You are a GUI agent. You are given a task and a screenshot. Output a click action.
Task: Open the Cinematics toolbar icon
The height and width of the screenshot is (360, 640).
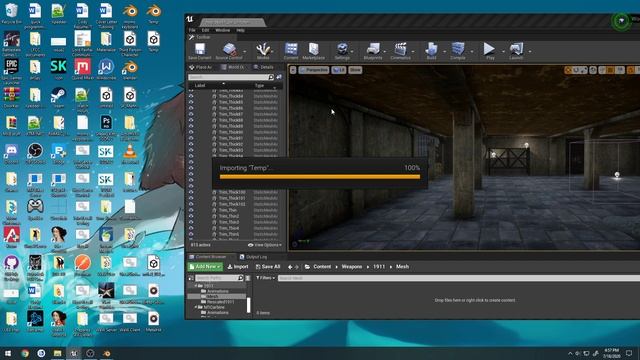pyautogui.click(x=400, y=49)
